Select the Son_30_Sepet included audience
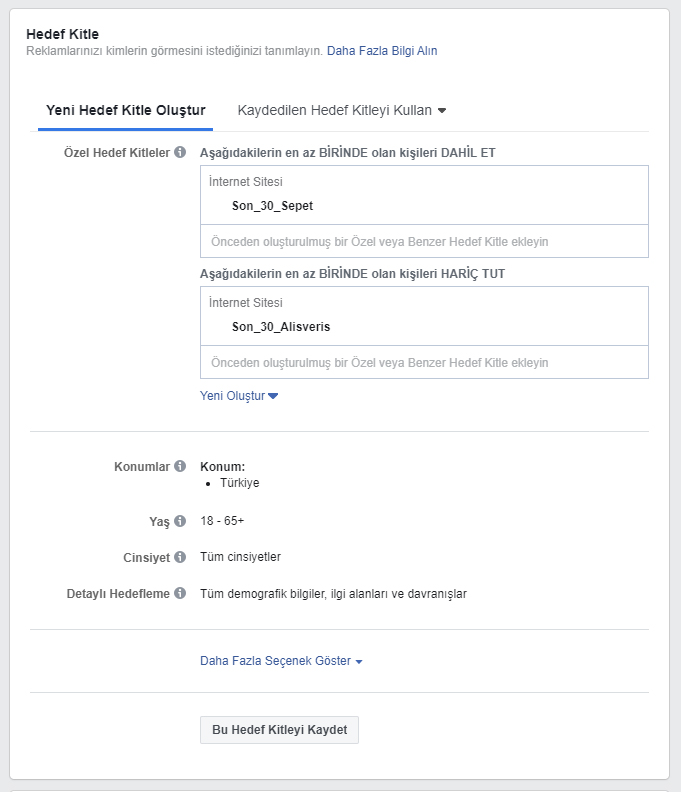 (x=272, y=206)
